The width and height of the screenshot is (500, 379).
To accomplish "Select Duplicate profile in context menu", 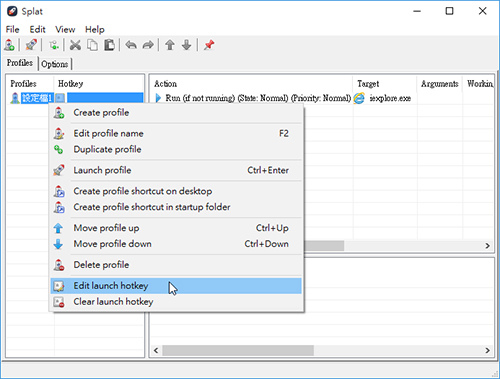I will tap(176, 149).
